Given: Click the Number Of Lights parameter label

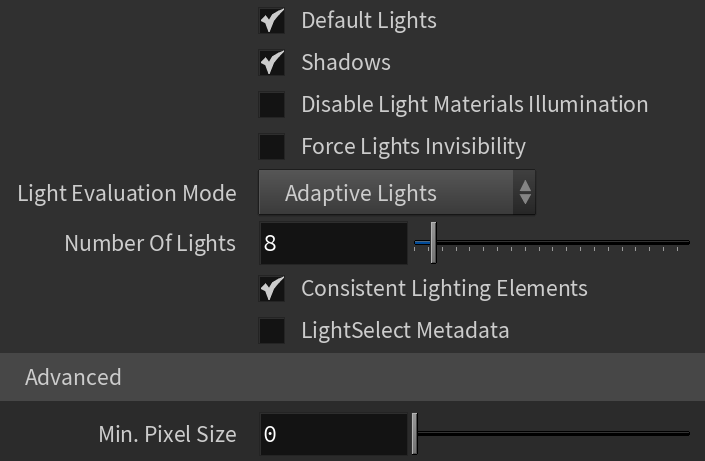Looking at the screenshot, I should 150,243.
